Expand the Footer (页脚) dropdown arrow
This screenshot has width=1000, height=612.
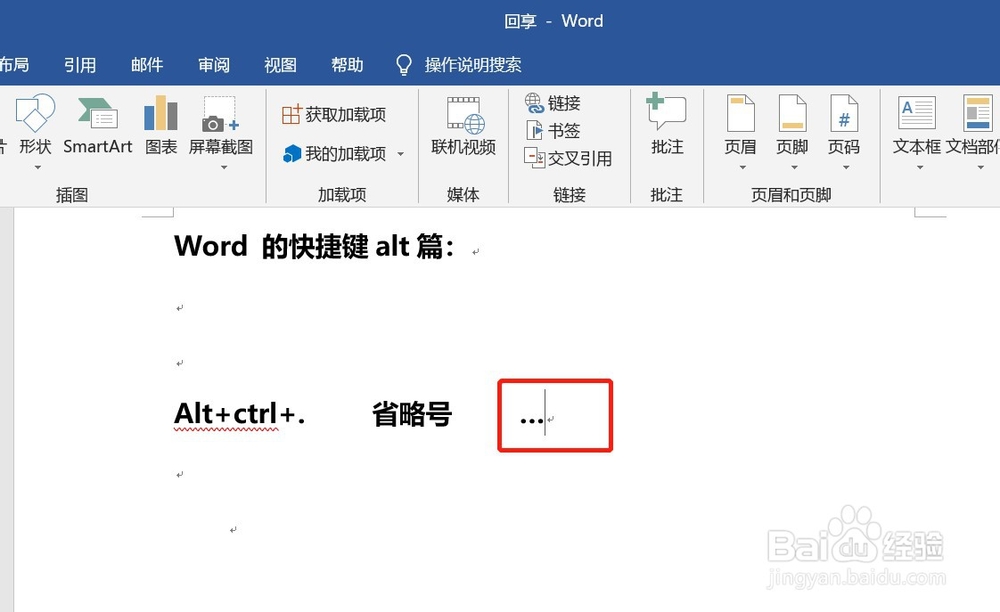(794, 168)
